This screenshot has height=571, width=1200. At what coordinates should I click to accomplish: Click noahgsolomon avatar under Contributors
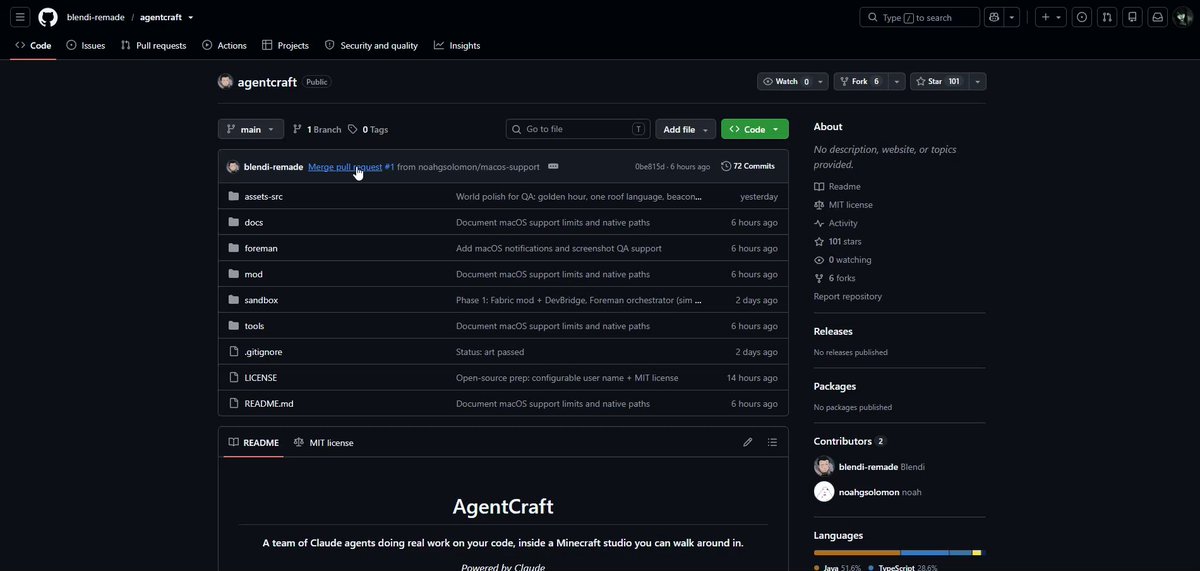824,492
